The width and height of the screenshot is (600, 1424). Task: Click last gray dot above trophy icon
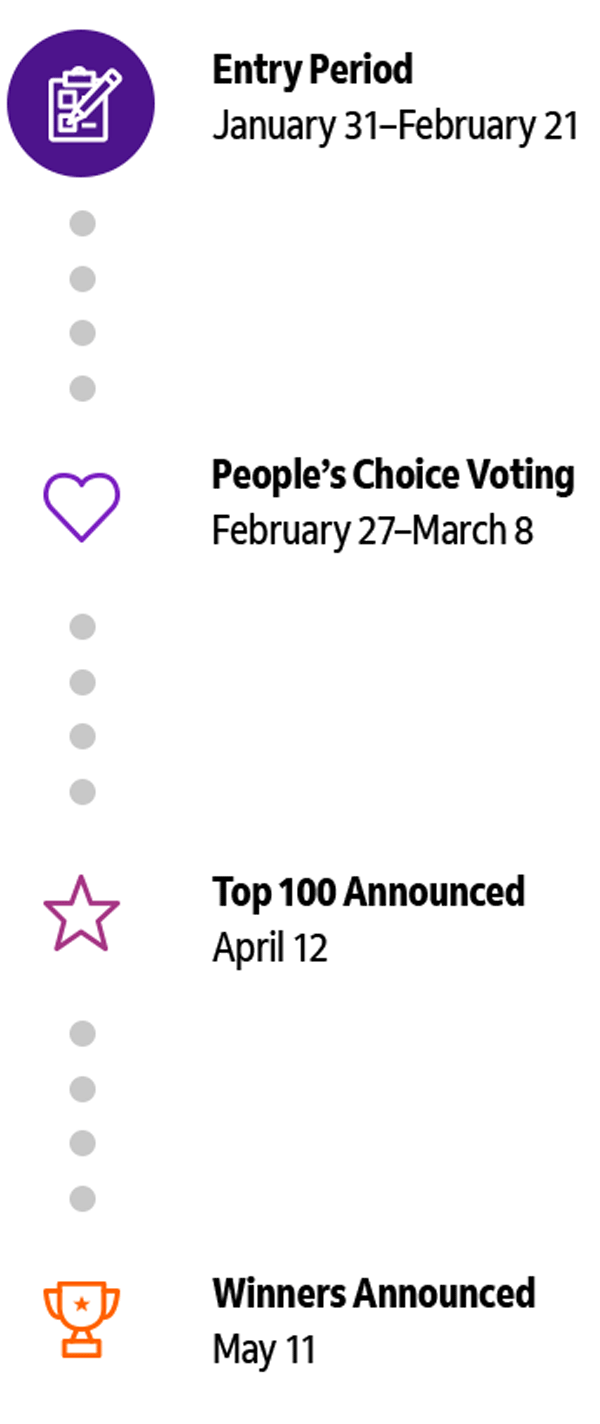(x=82, y=1197)
